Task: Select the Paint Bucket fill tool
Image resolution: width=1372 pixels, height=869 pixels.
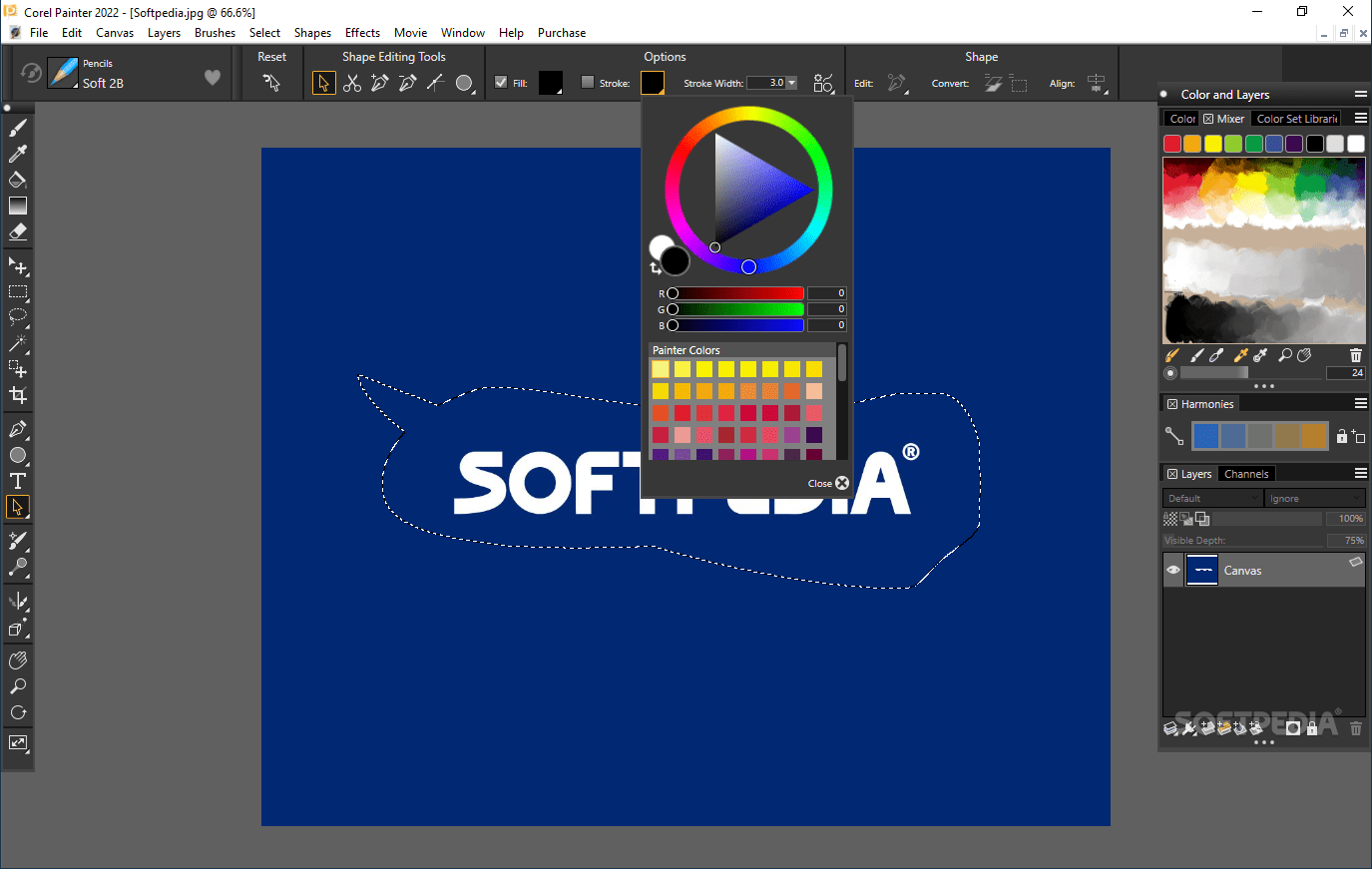Action: click(17, 180)
